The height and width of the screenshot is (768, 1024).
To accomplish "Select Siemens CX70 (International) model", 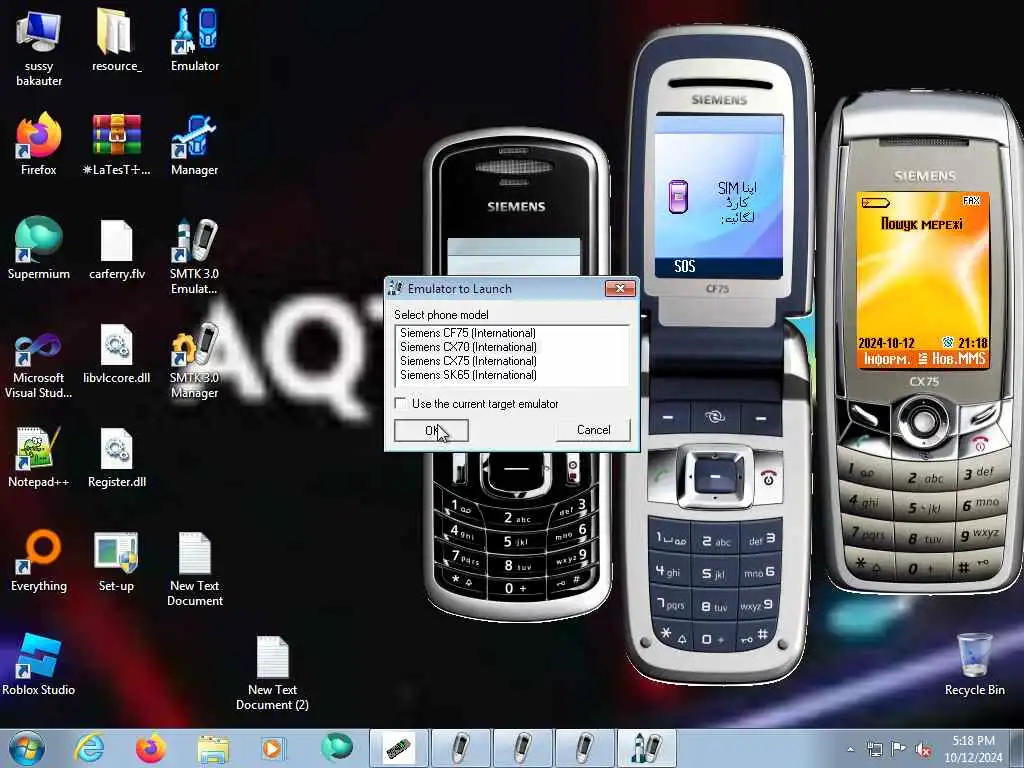I will [x=468, y=347].
